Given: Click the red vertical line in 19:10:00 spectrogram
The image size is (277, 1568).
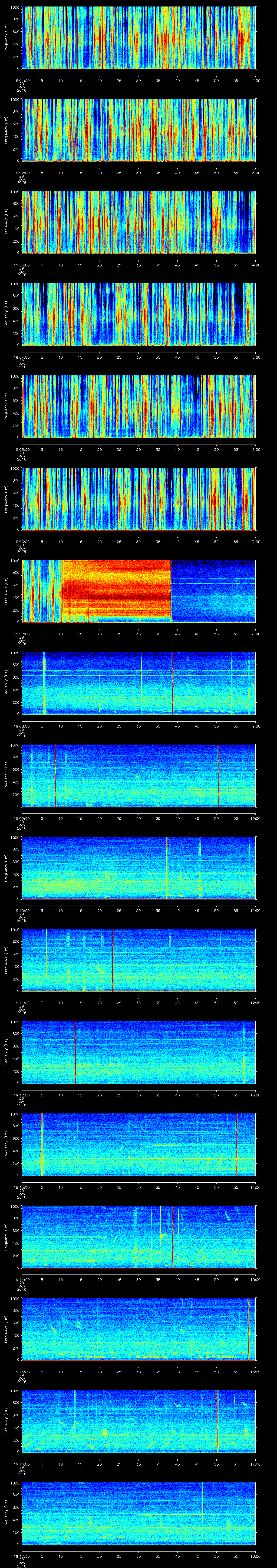Looking at the screenshot, I should pyautogui.click(x=167, y=868).
